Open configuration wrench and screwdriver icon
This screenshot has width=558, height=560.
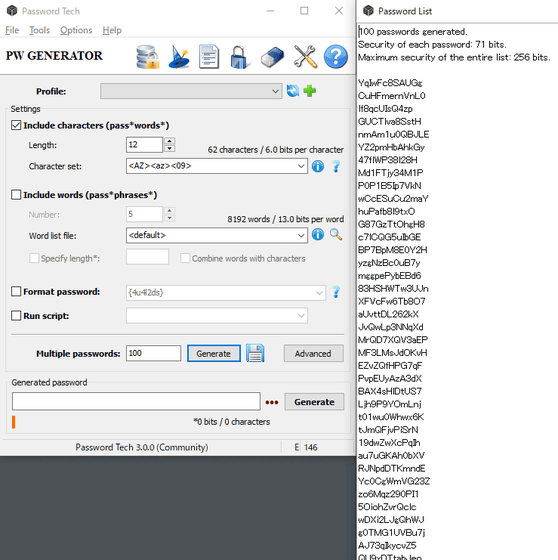click(x=305, y=56)
